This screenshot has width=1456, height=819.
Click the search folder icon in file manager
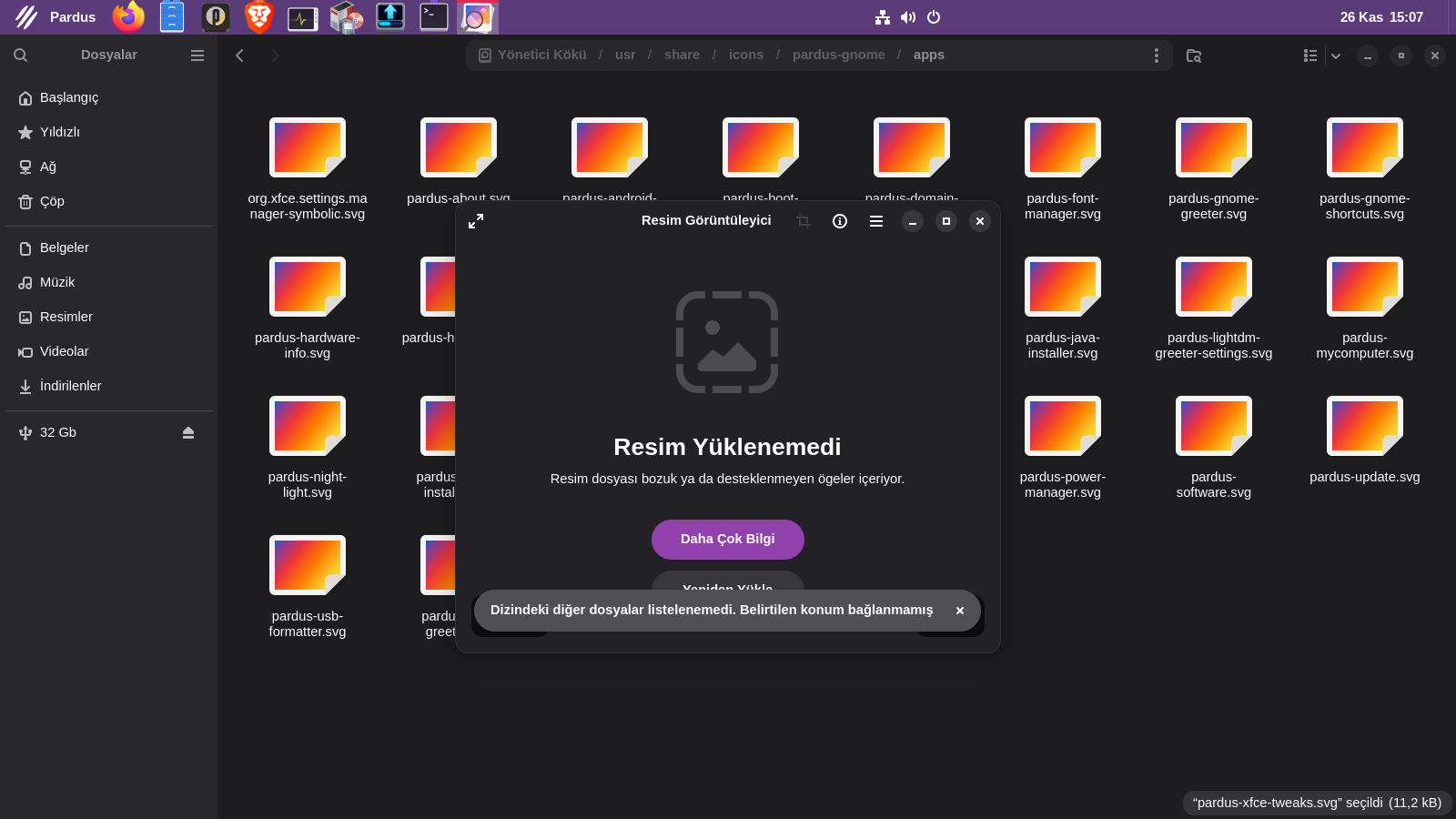pyautogui.click(x=1194, y=56)
